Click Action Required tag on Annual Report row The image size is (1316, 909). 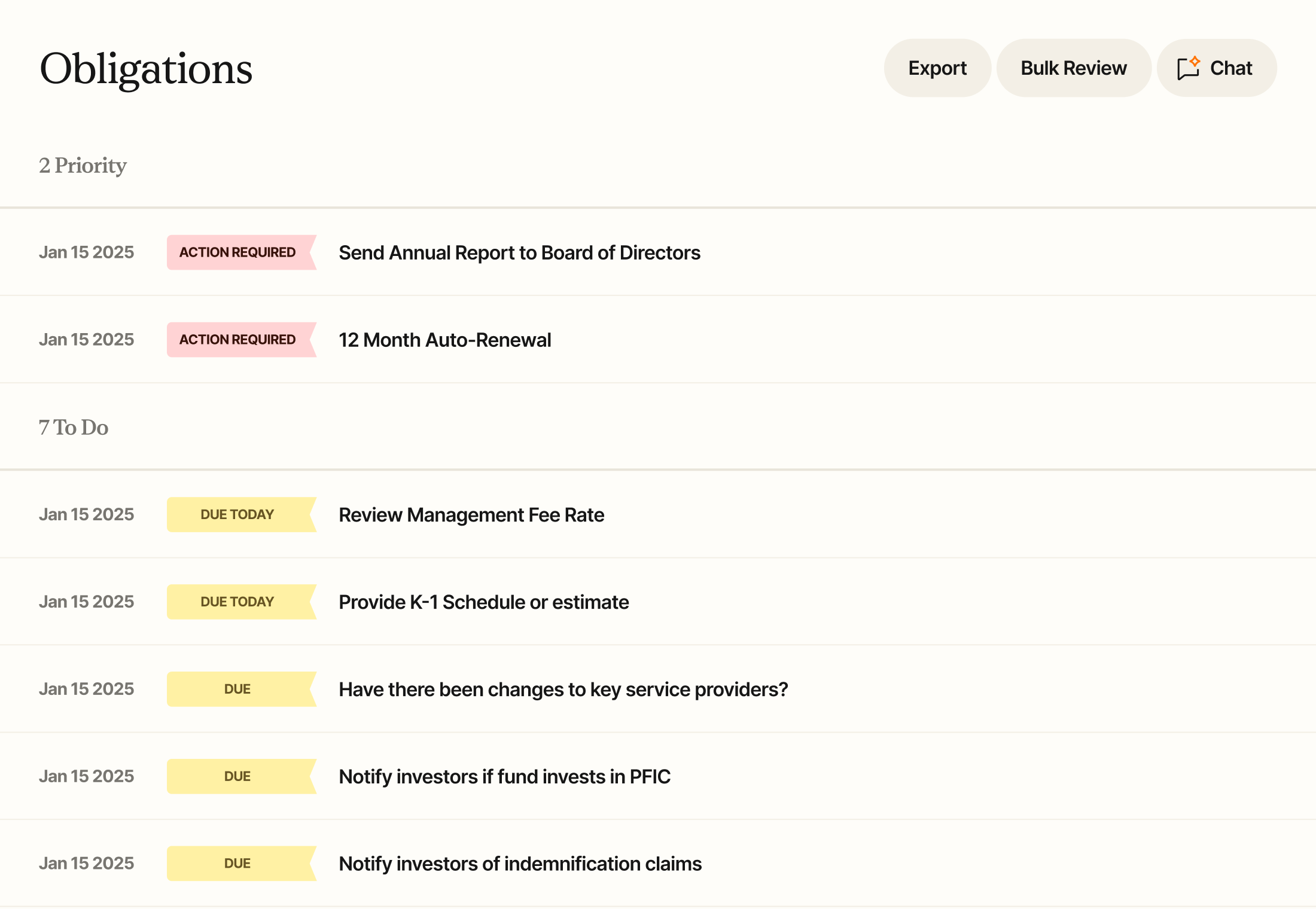click(237, 253)
